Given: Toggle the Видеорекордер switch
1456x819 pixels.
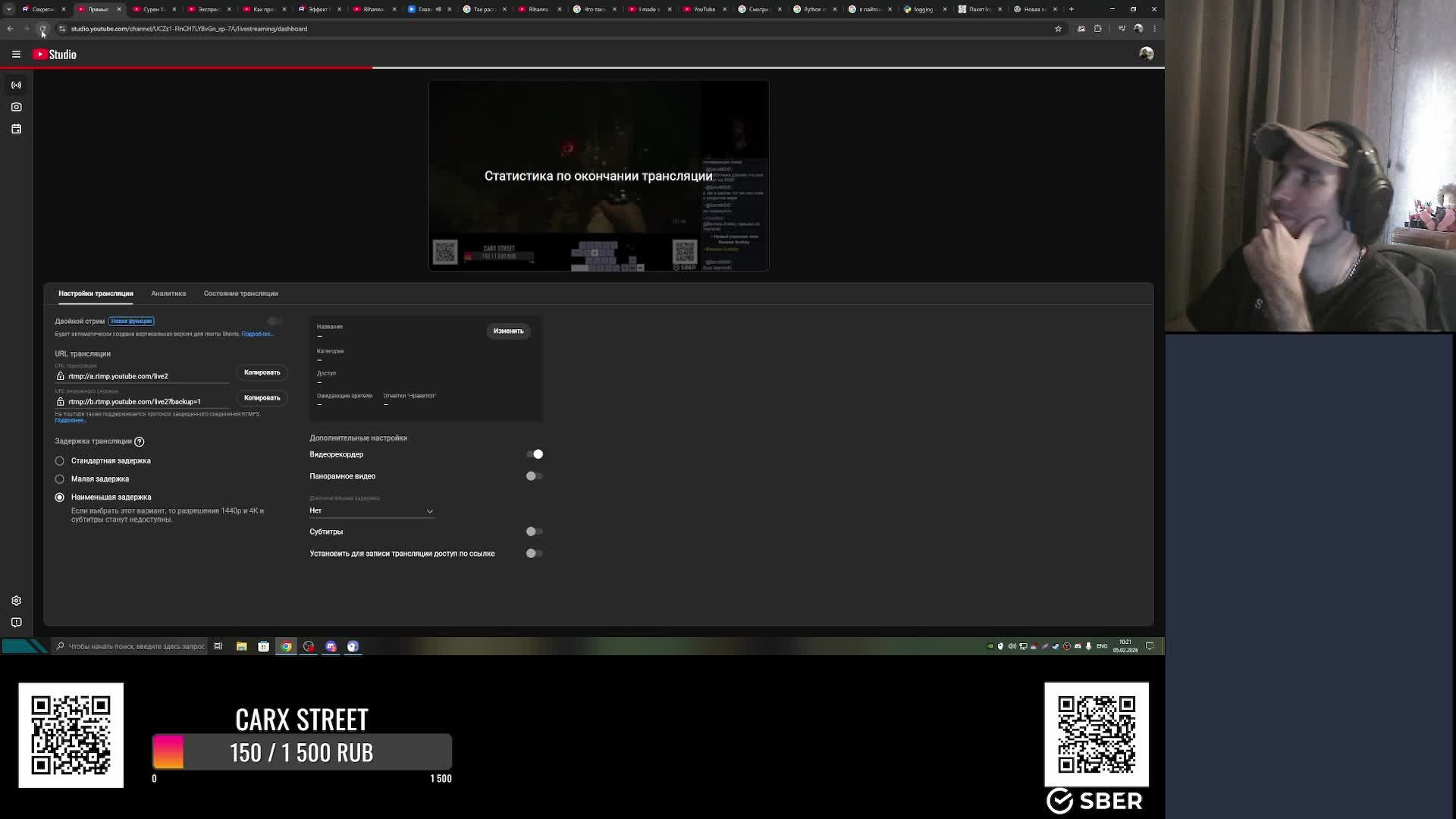Looking at the screenshot, I should tap(535, 454).
